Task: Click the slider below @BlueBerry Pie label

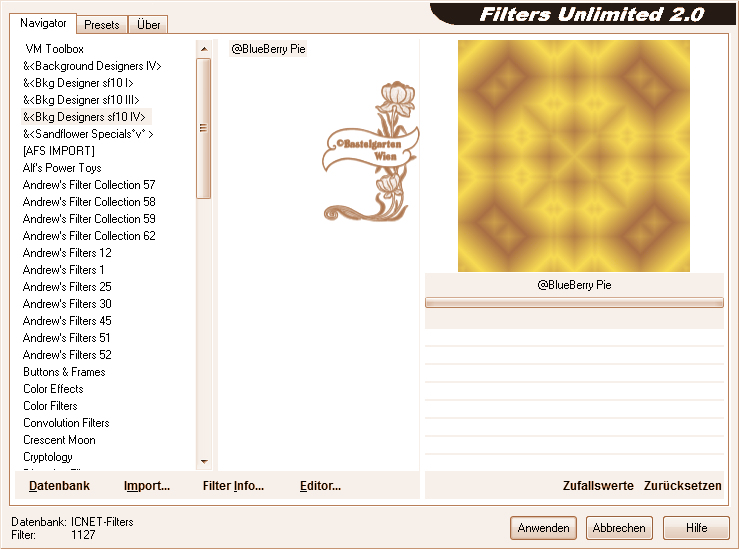Action: click(x=574, y=303)
